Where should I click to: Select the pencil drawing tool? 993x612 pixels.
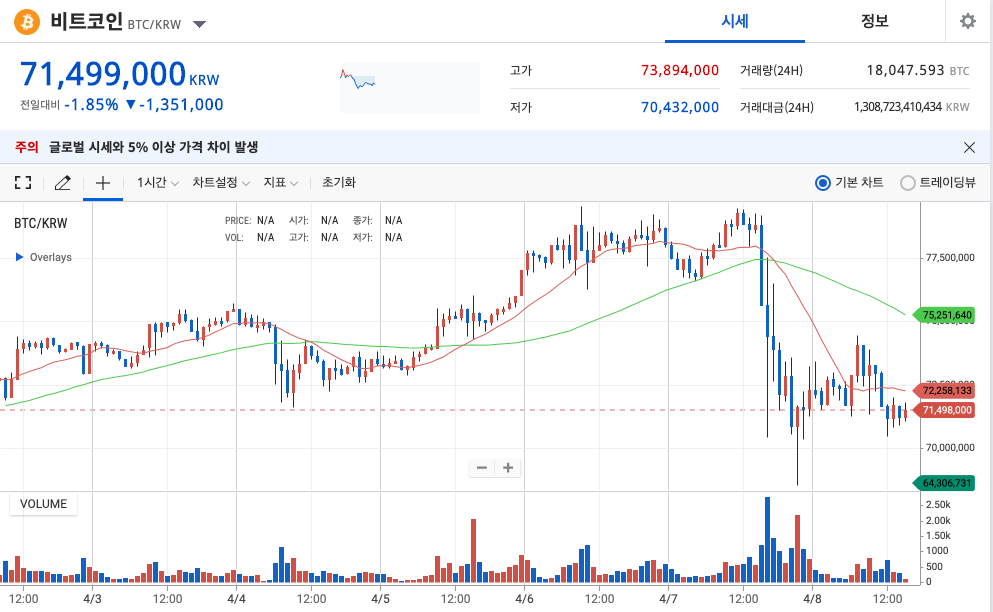62,183
